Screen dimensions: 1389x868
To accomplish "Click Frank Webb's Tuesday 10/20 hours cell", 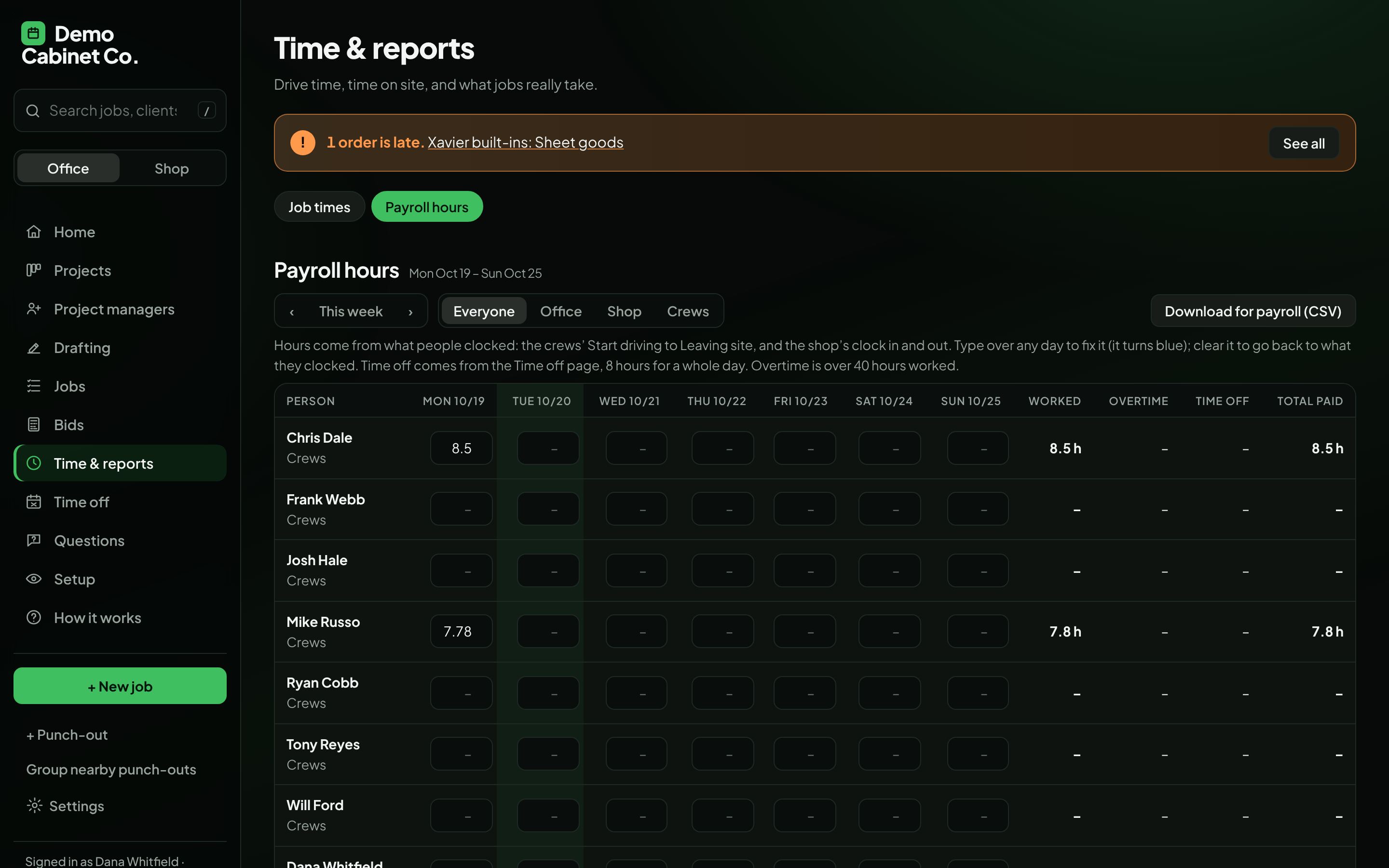I will [548, 509].
